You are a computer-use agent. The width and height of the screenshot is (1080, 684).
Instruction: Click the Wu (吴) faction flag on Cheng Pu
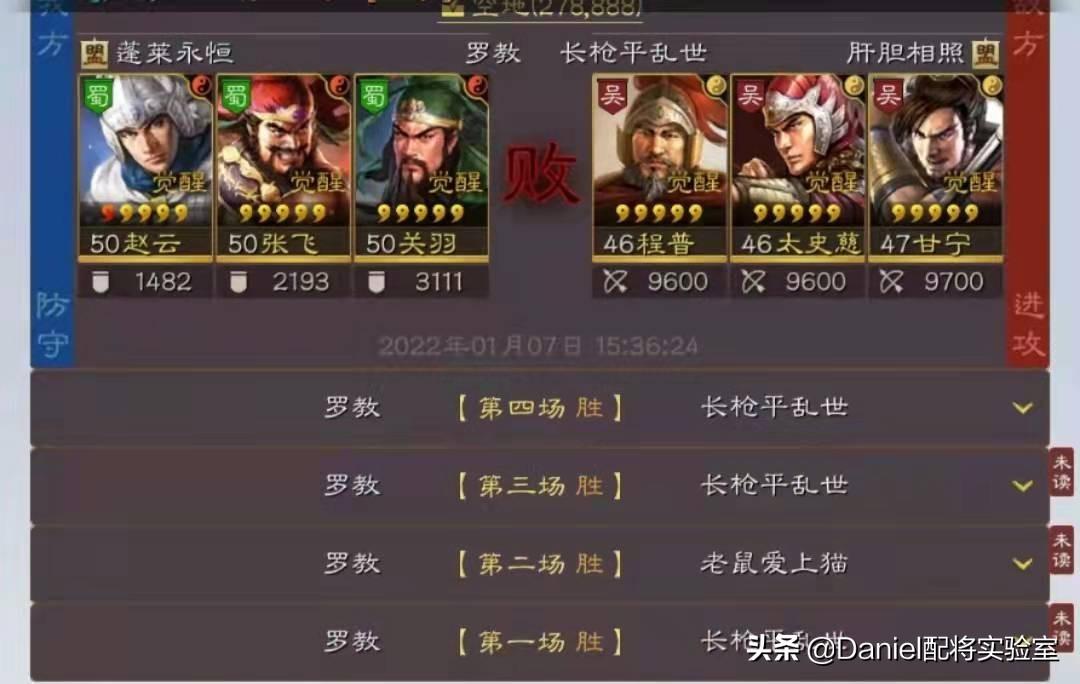tap(612, 95)
